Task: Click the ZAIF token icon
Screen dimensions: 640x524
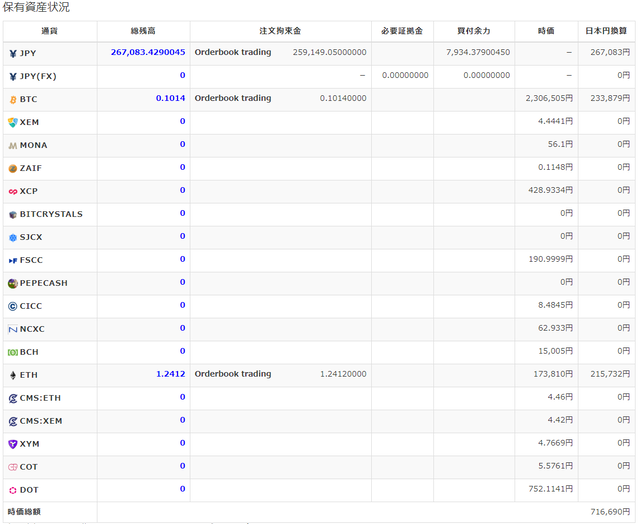Action: [13, 169]
